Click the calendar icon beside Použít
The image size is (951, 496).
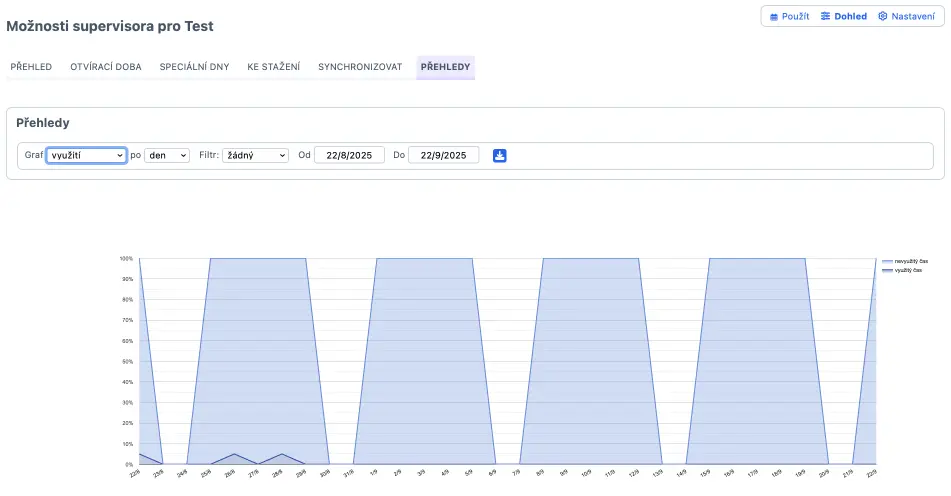773,17
